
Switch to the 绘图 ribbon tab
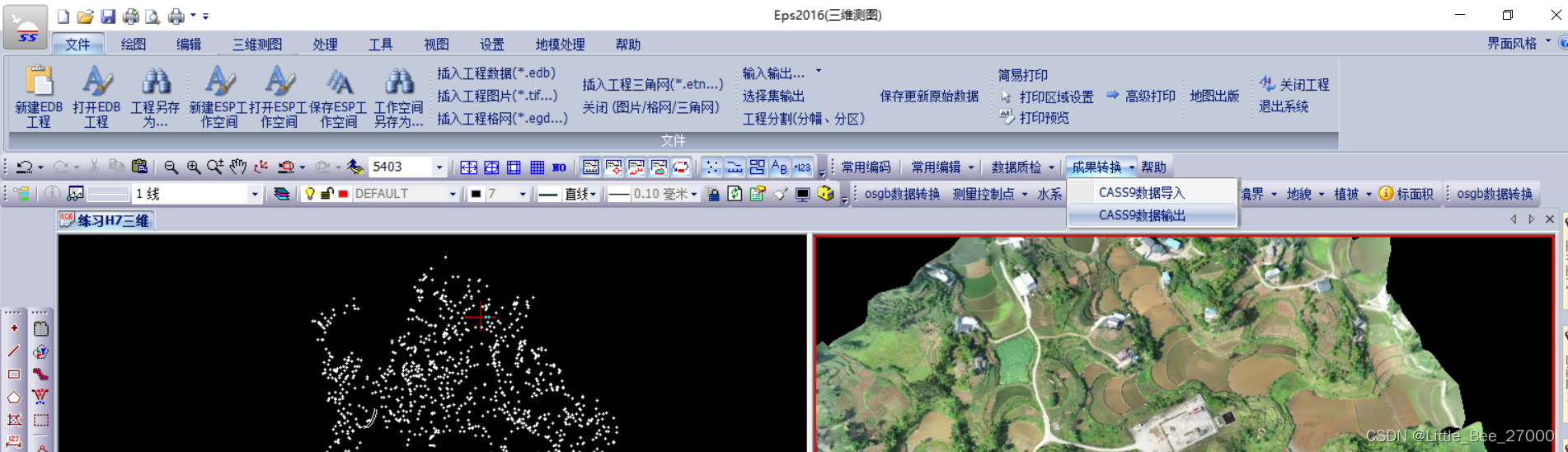[134, 45]
